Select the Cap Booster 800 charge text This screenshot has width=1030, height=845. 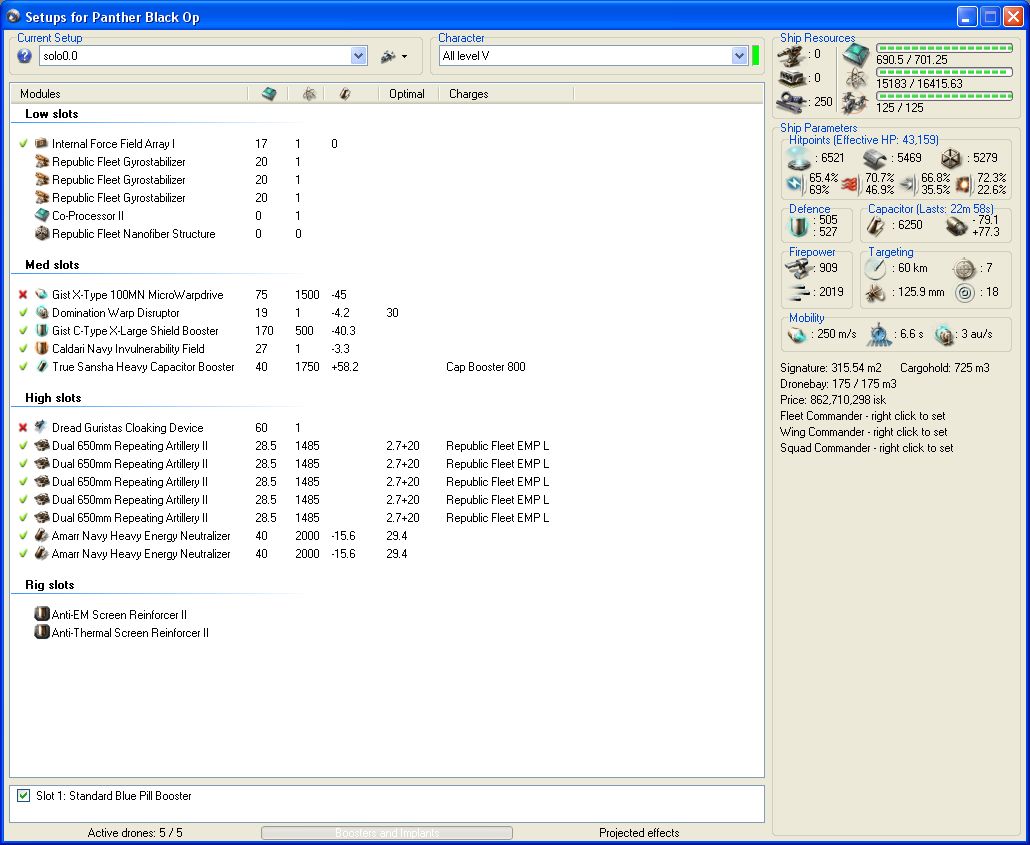click(x=485, y=367)
